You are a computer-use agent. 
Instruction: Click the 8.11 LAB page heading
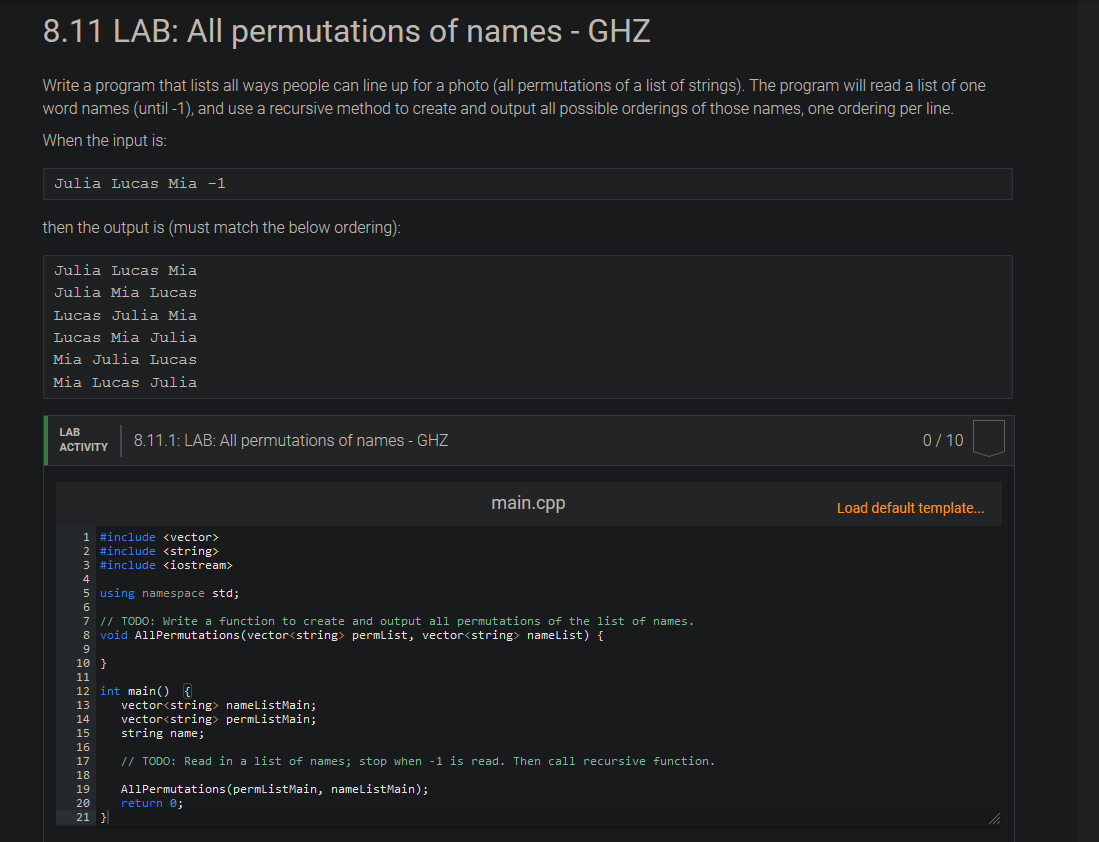click(344, 31)
